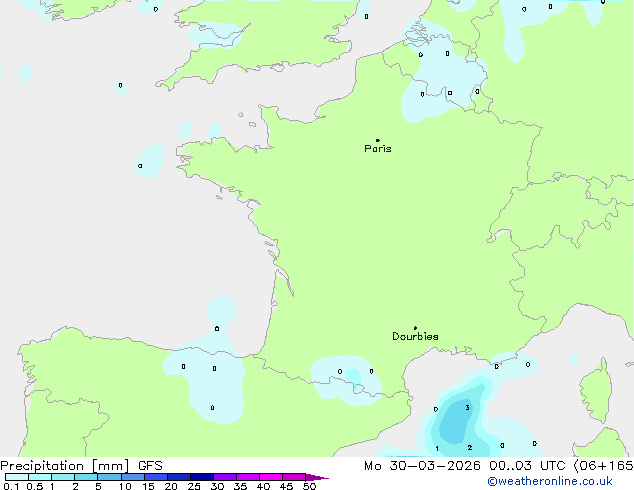
Task: Click the contour value 1 in the Mediterranean
Action: tap(437, 448)
